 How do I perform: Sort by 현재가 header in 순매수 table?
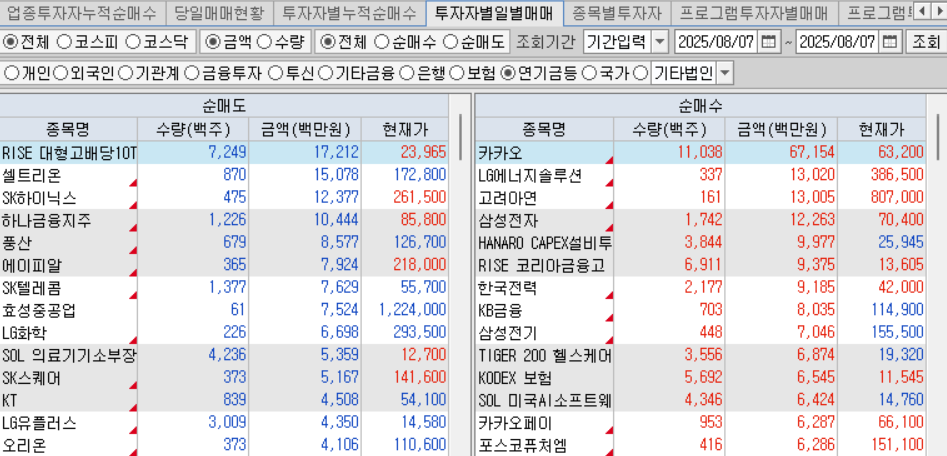(x=881, y=129)
